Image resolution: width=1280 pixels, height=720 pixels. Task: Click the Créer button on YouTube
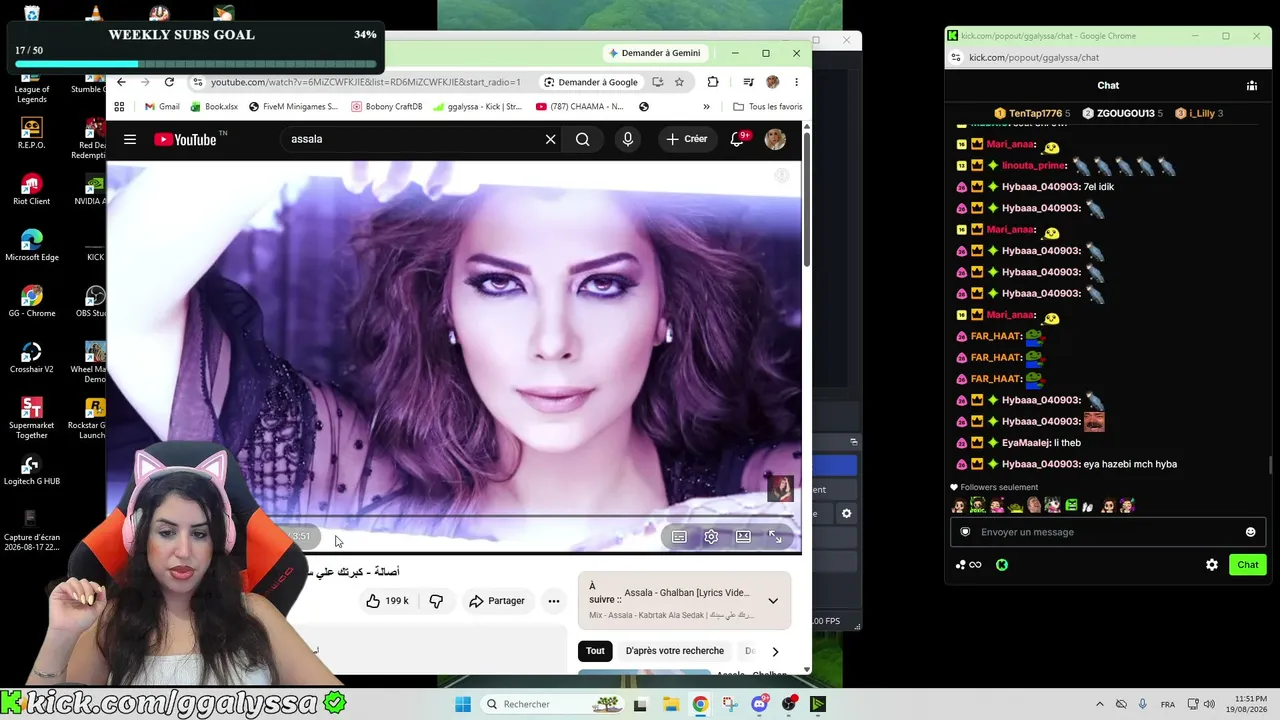[x=686, y=139]
